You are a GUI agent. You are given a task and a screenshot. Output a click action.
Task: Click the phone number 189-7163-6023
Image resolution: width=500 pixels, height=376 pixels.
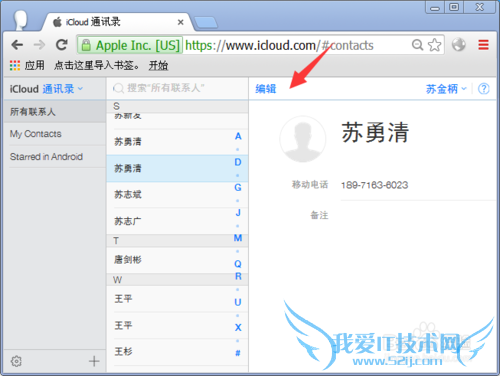point(374,185)
